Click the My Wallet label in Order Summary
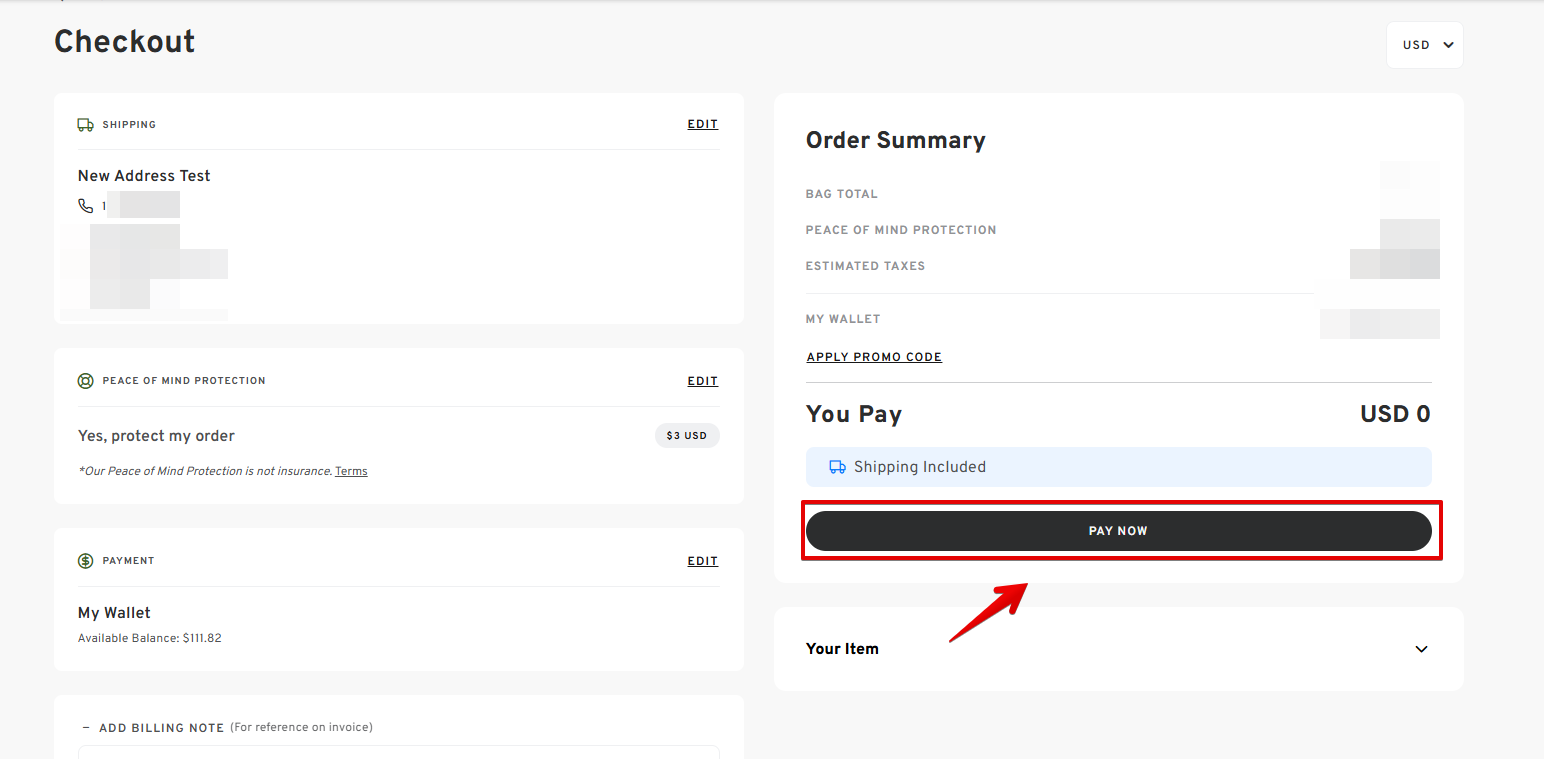This screenshot has width=1544, height=759. pos(843,319)
